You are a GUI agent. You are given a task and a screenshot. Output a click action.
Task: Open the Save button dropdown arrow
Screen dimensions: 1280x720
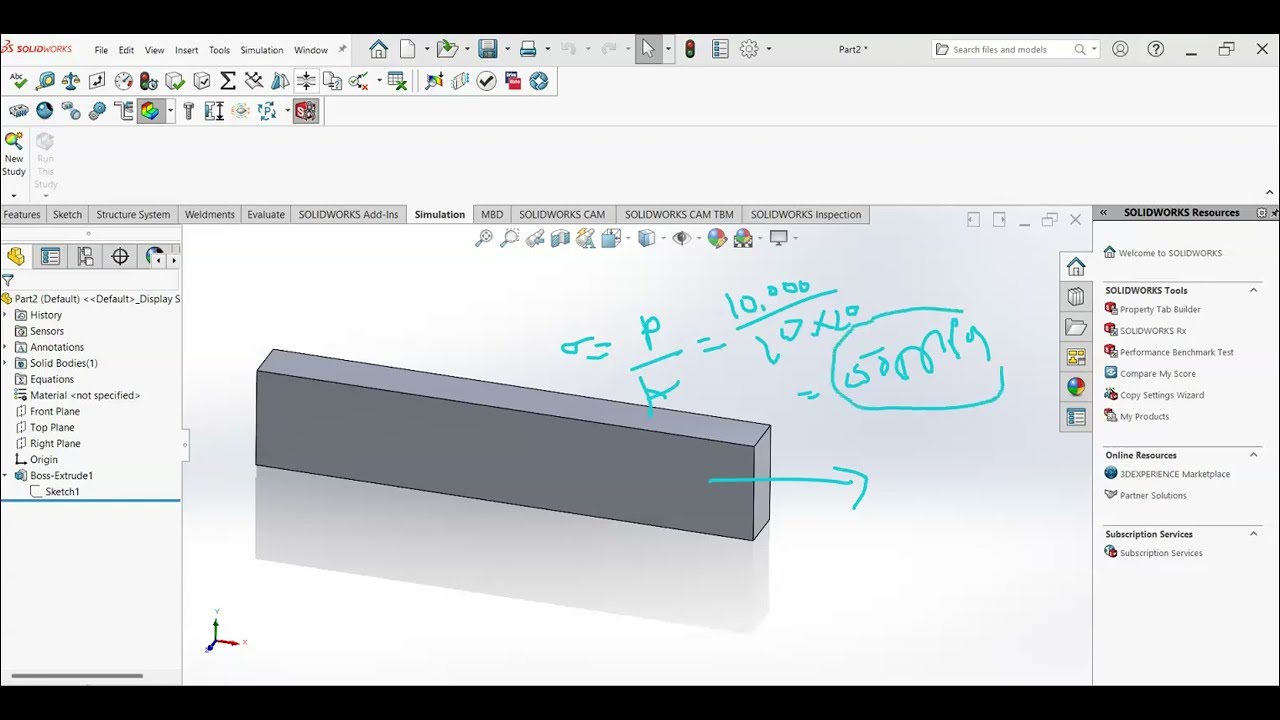point(507,49)
